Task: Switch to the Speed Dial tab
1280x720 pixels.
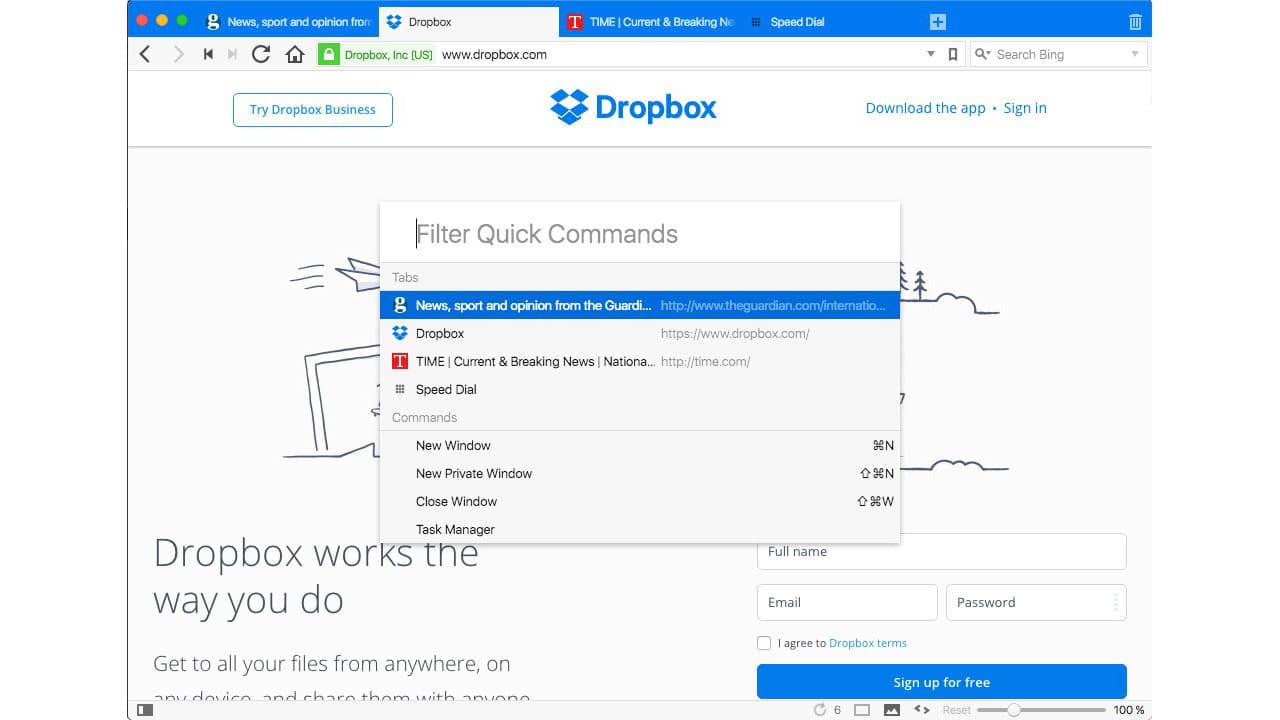Action: point(829,22)
